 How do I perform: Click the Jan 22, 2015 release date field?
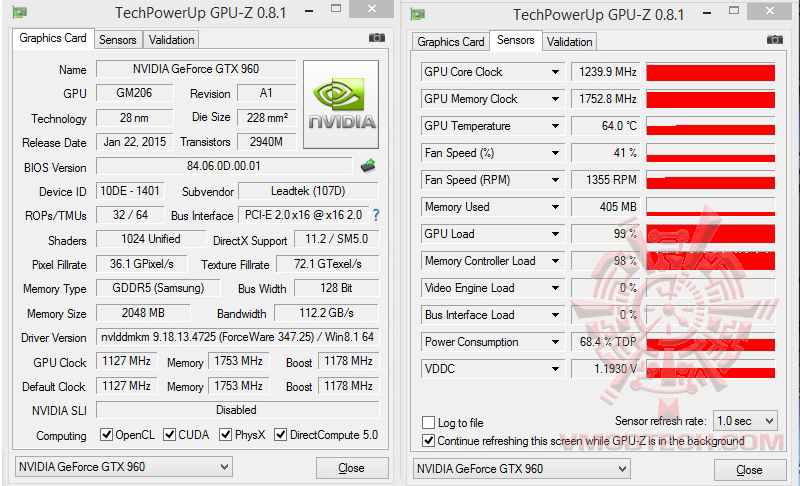(135, 142)
